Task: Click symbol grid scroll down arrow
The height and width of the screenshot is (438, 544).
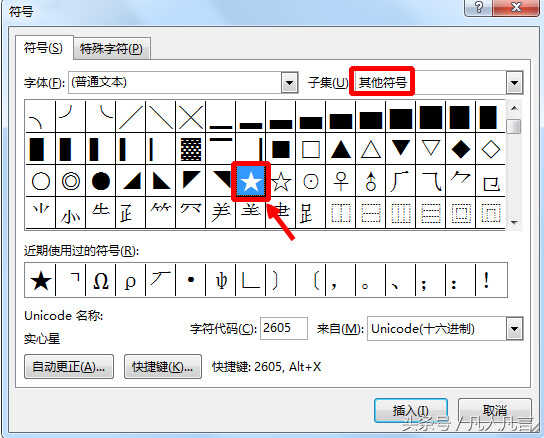Action: (514, 221)
